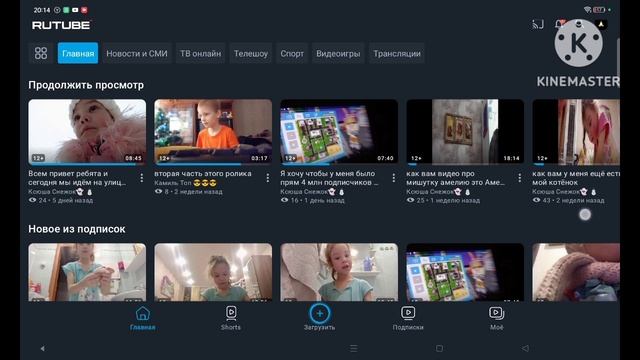Open the screen cast icon
The height and width of the screenshot is (360, 640).
pos(538,24)
